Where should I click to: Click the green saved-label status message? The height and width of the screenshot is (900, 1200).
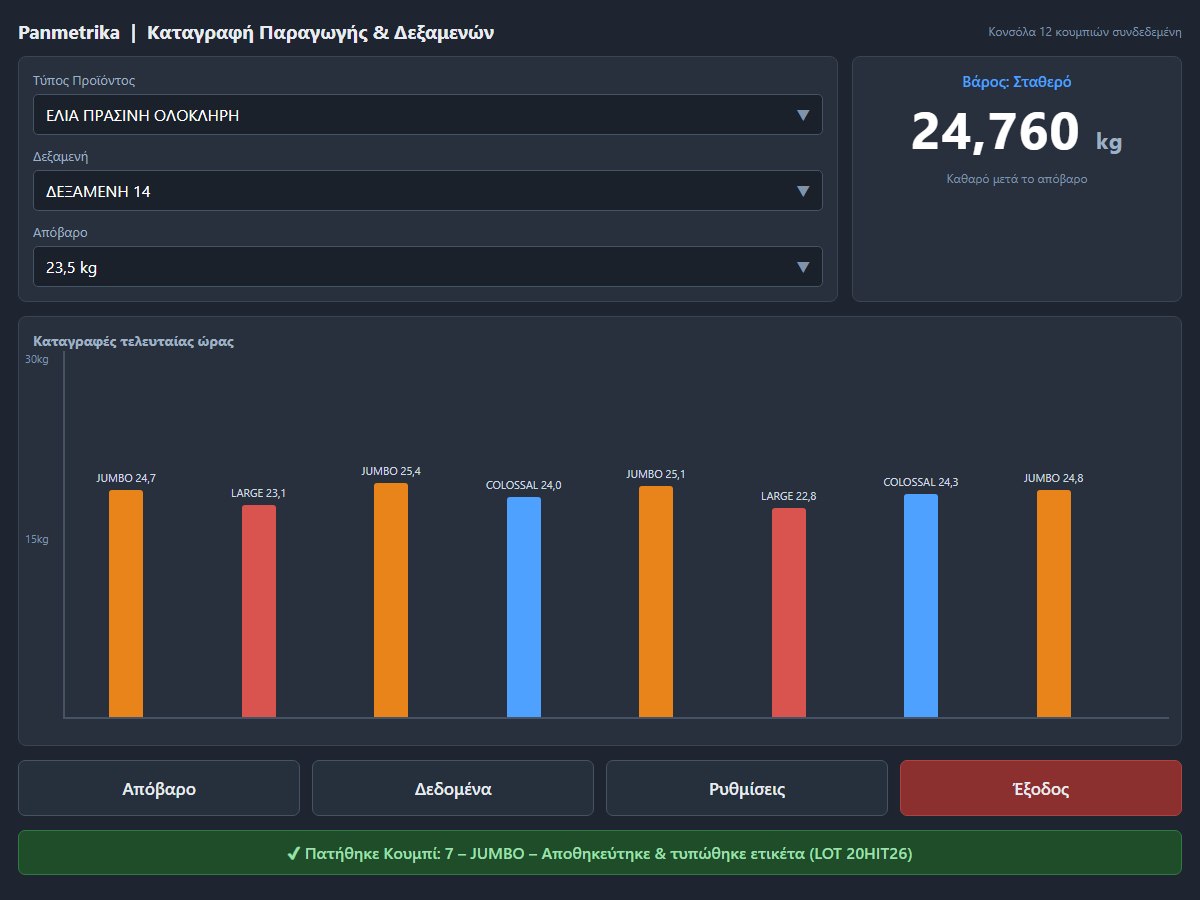pos(600,853)
